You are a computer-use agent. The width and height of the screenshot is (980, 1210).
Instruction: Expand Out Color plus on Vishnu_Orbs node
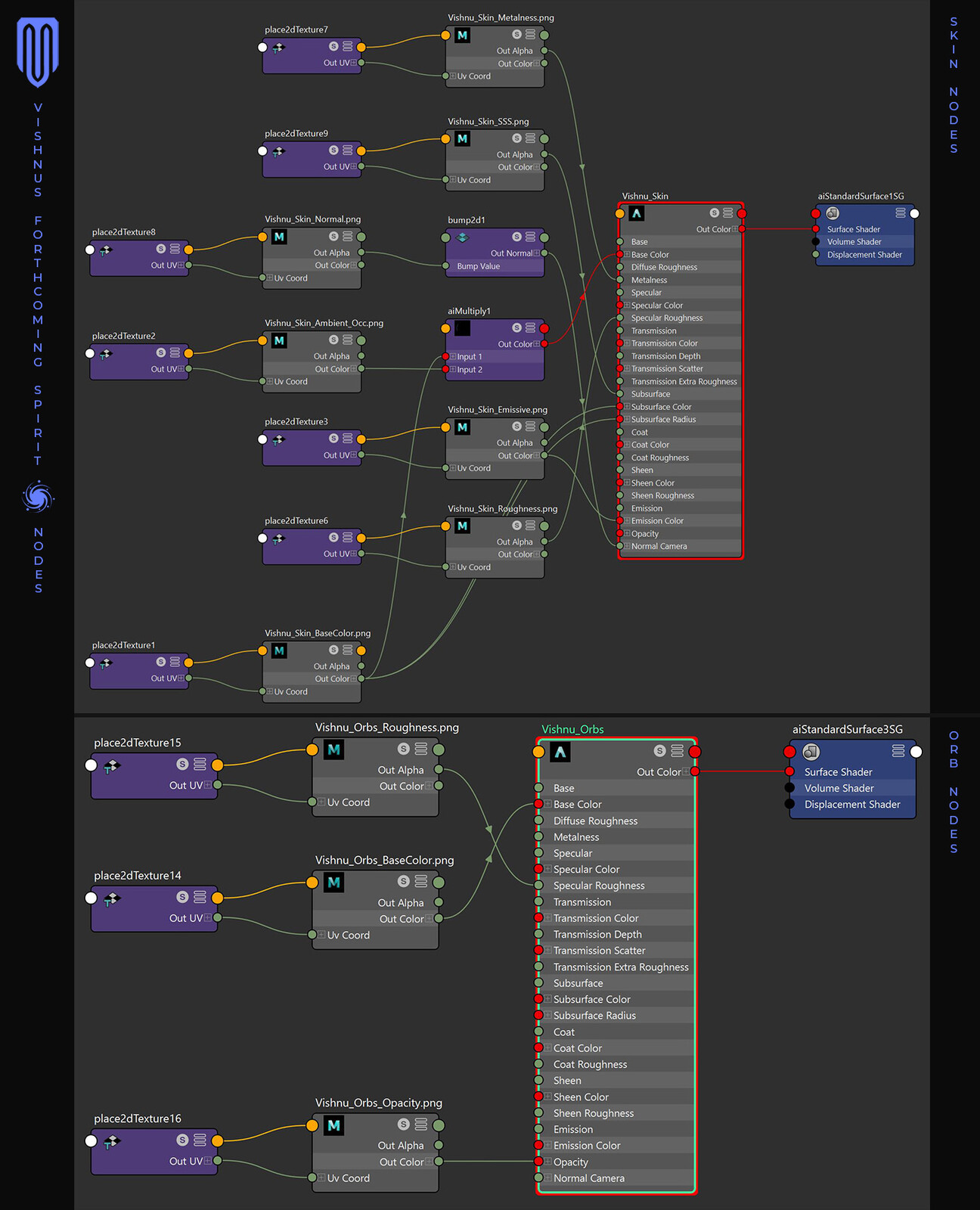[686, 771]
